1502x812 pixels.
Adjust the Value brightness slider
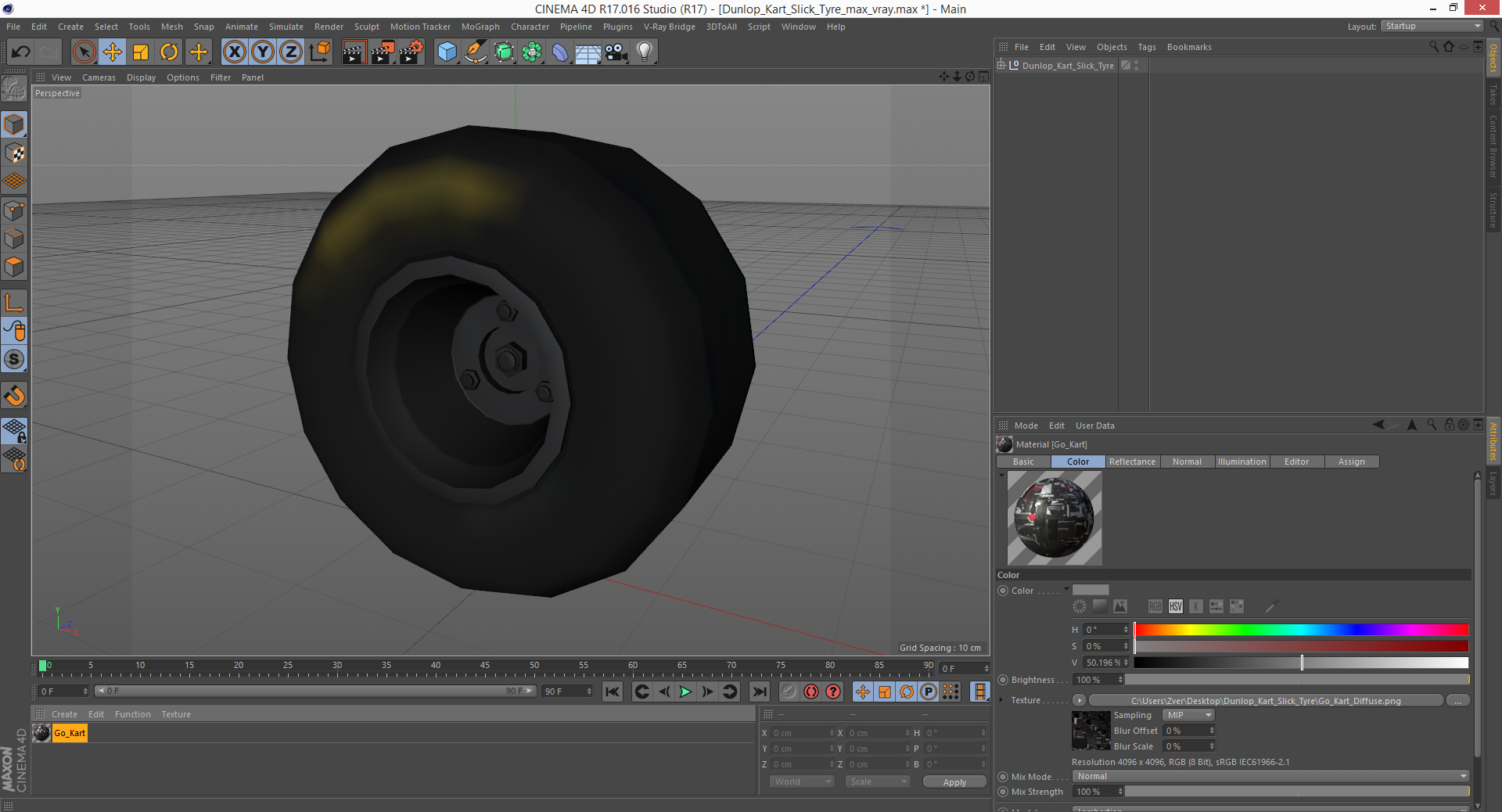click(1301, 663)
